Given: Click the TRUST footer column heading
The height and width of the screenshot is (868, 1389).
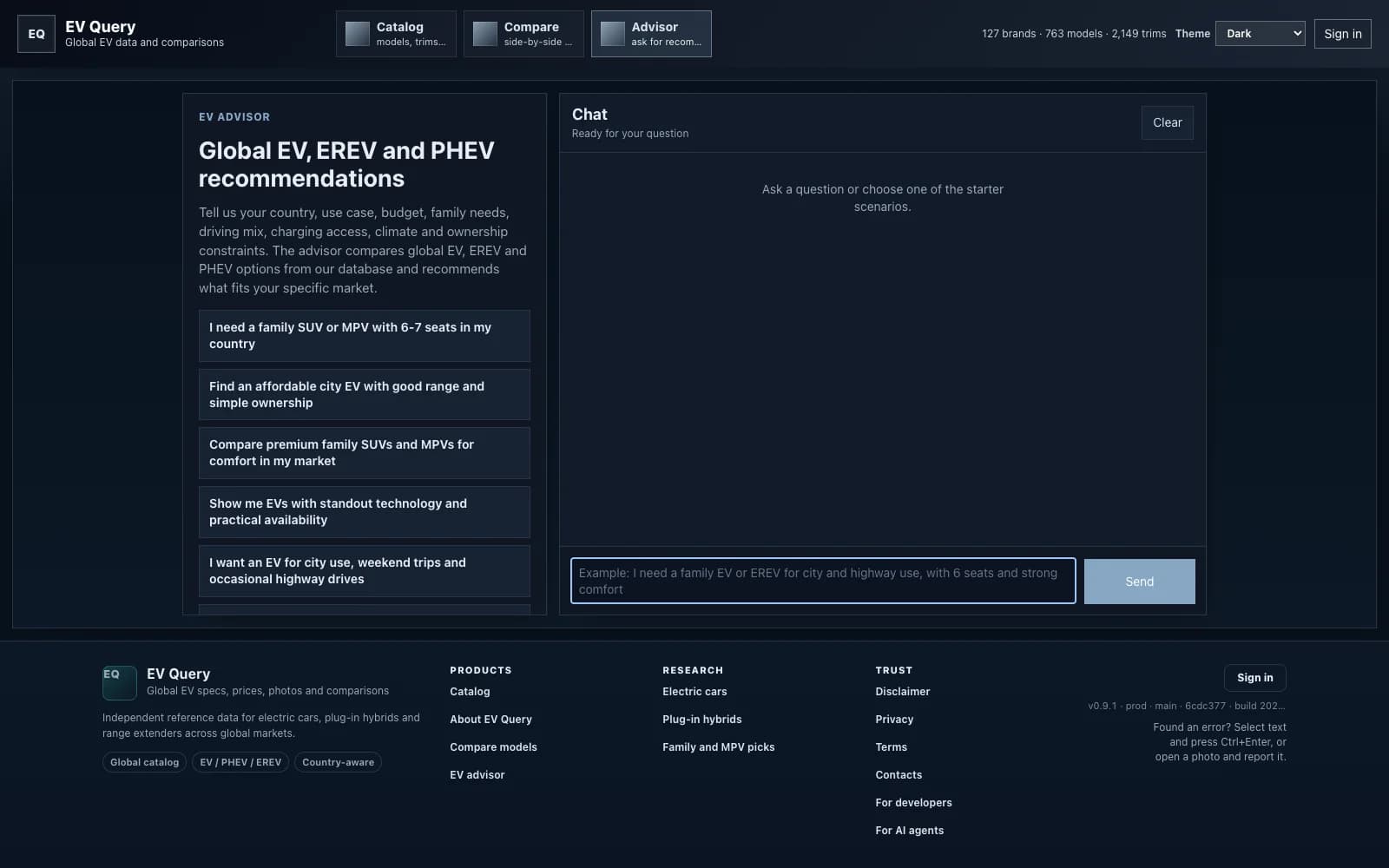Looking at the screenshot, I should pos(894,670).
